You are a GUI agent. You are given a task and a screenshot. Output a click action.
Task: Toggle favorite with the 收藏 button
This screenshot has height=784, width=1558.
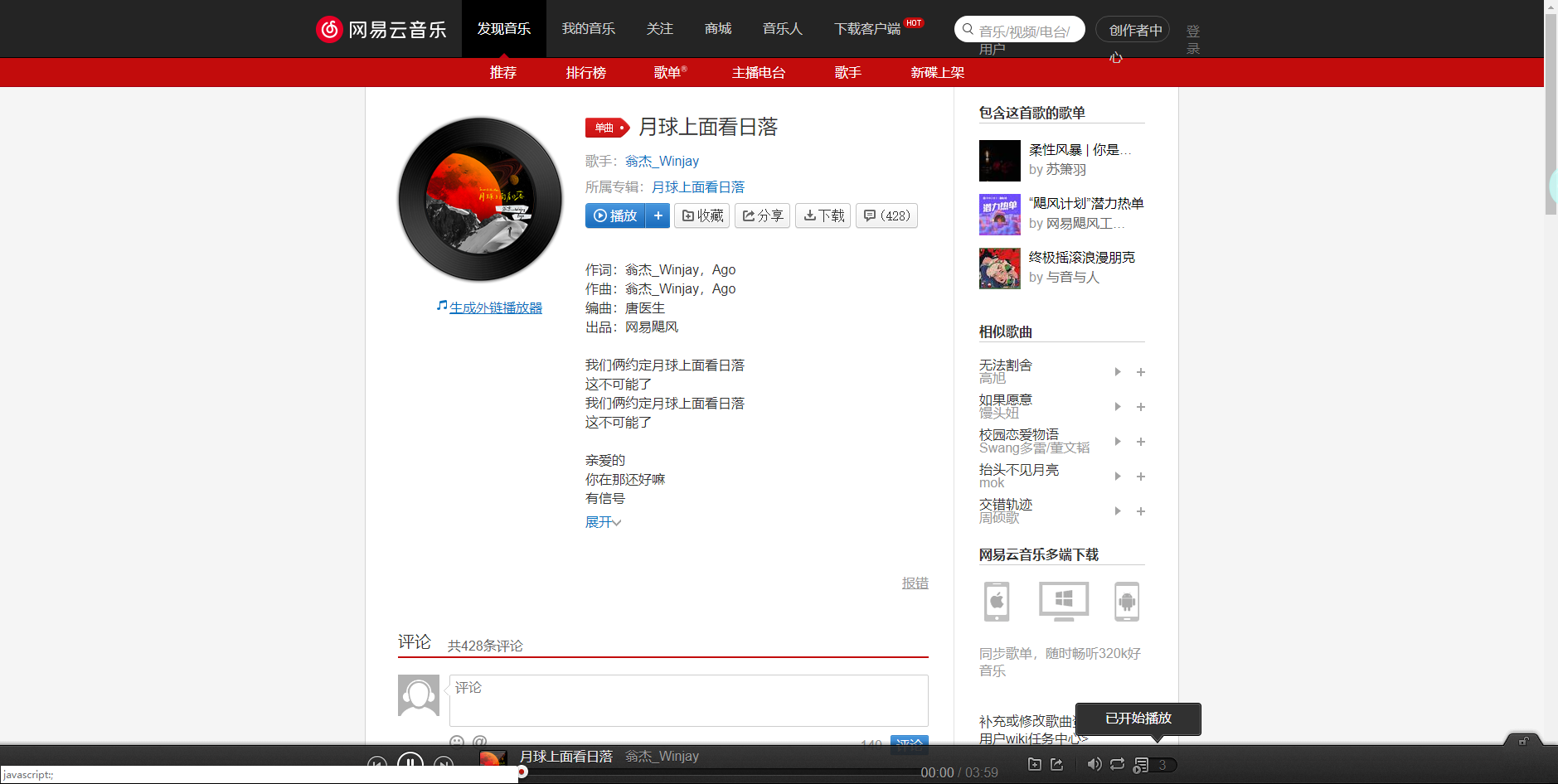pyautogui.click(x=701, y=215)
